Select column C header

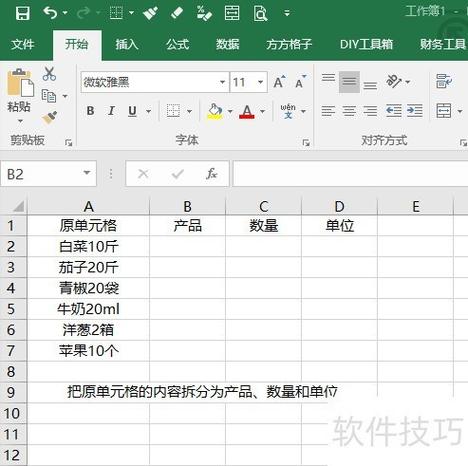pyautogui.click(x=264, y=206)
